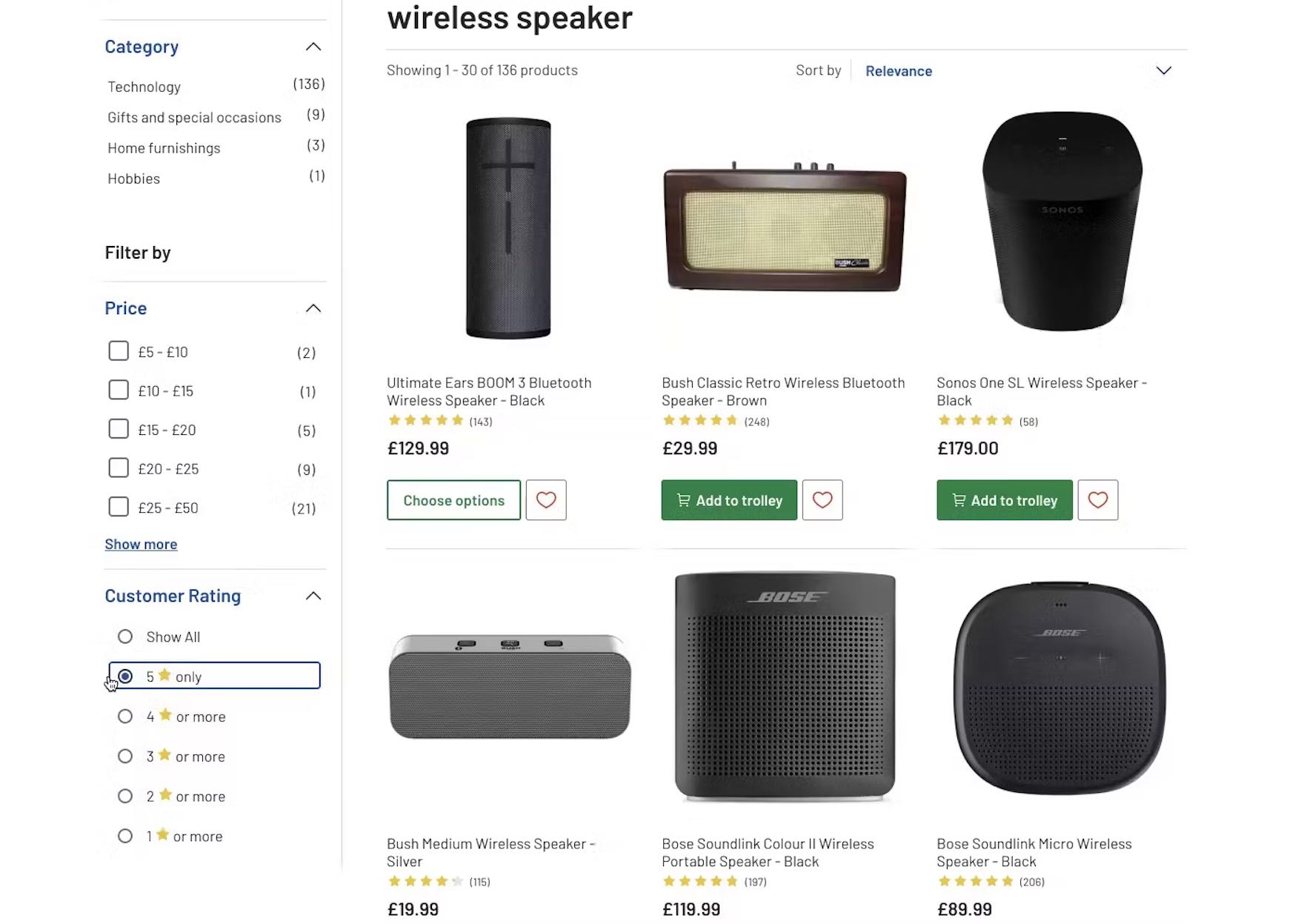Click the heart icon on Sonos One SL
The image size is (1304, 924).
coord(1097,500)
